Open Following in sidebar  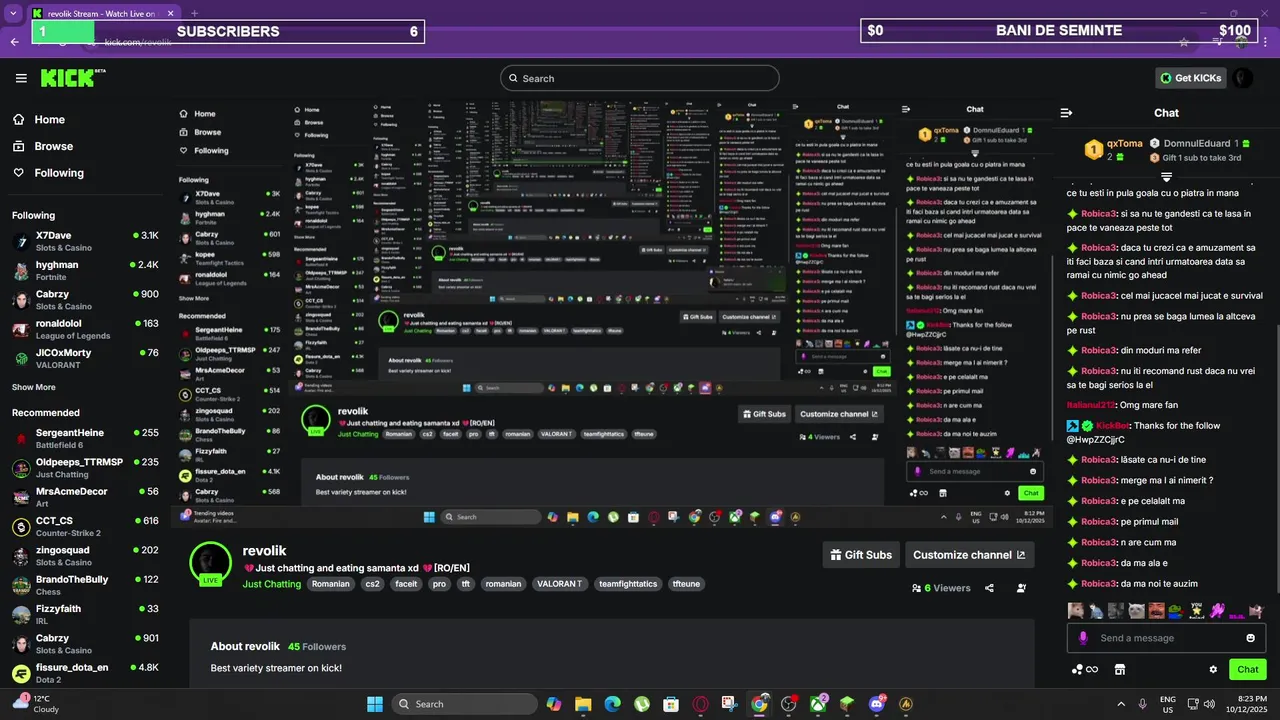48,173
